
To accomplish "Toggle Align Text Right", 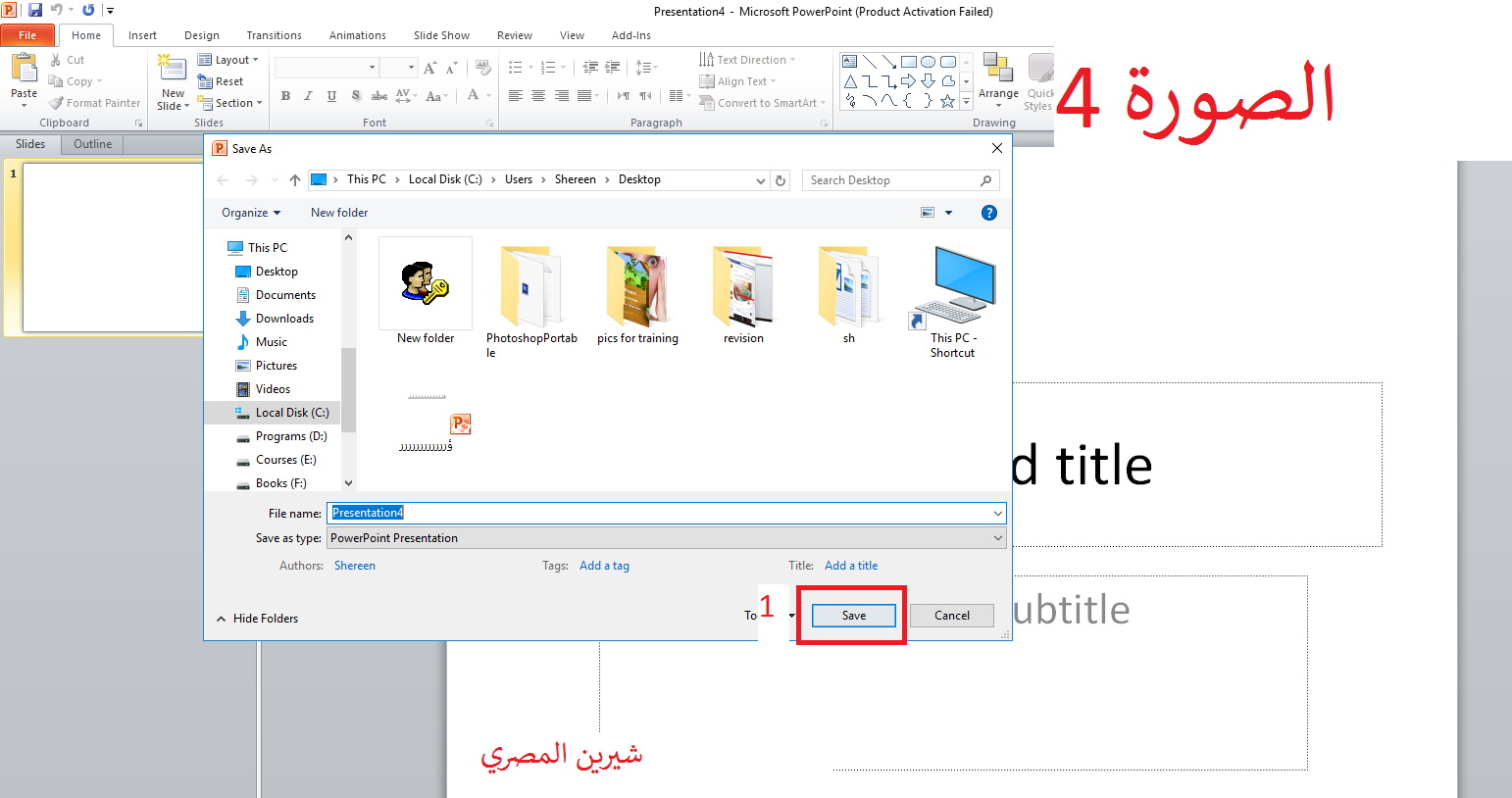I will click(562, 96).
